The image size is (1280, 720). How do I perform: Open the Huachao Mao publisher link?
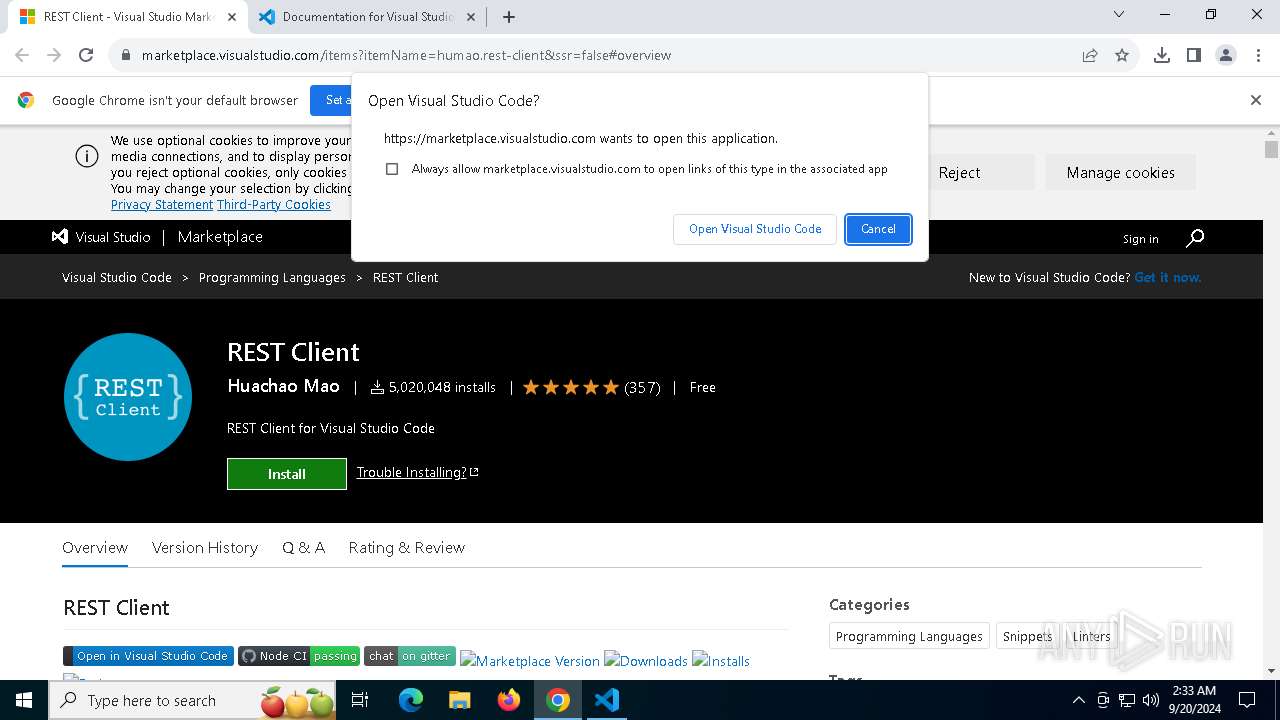283,386
